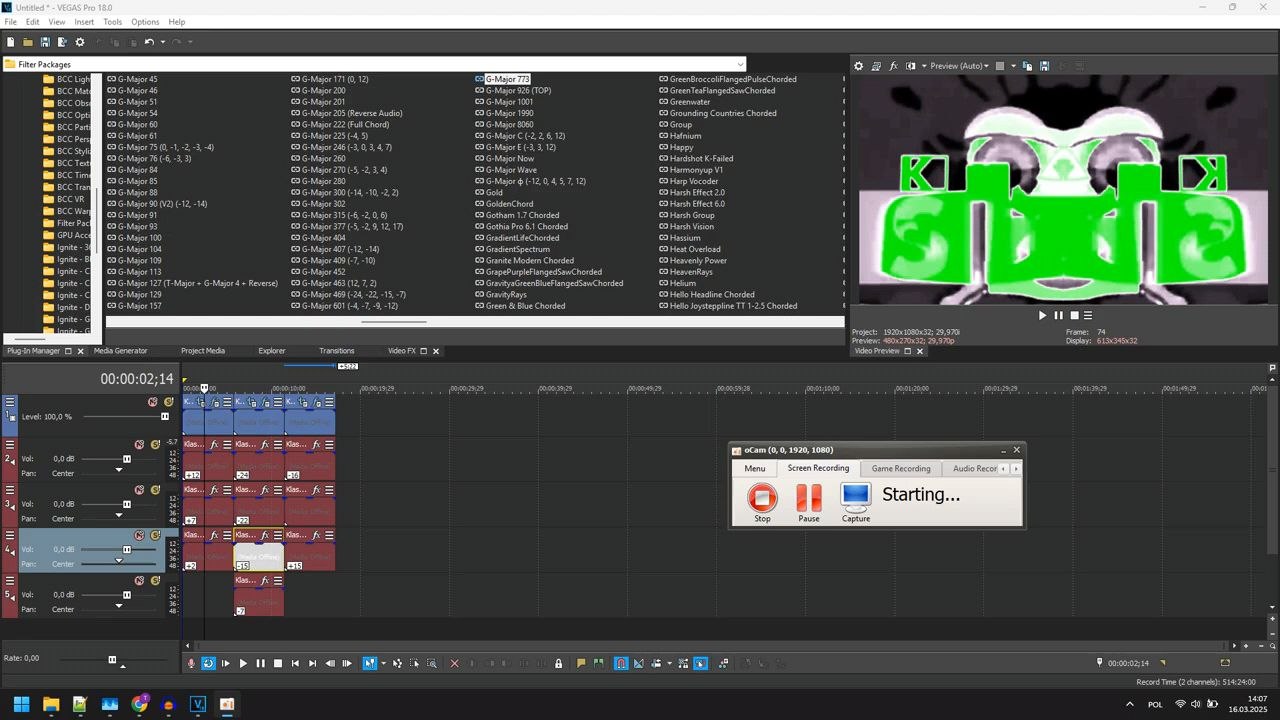Open Video Output FX icon above preview
Viewport: 1280px width, 720px height.
coord(893,66)
